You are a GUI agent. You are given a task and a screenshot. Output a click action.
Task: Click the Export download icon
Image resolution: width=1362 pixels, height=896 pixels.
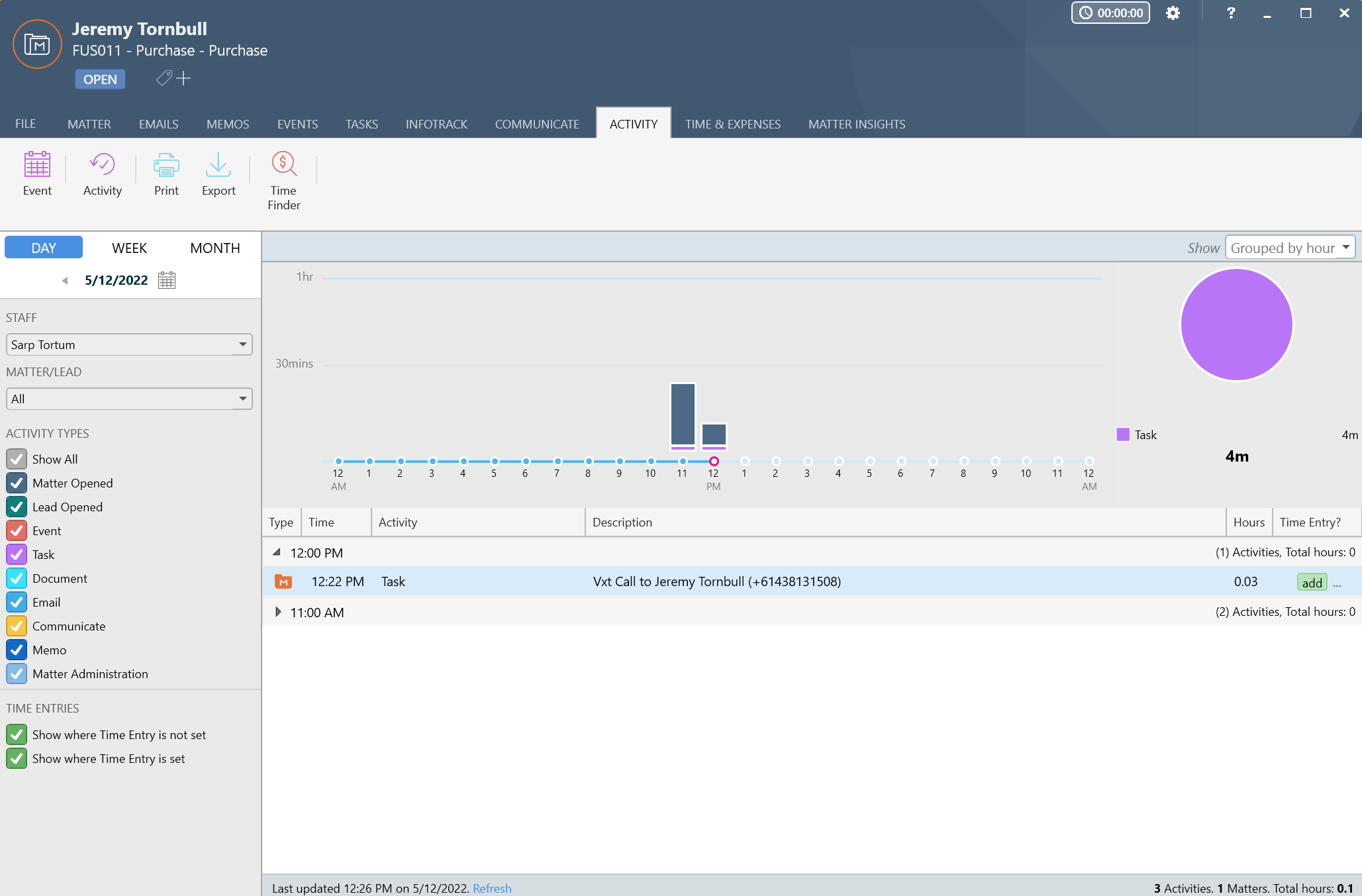coord(218,166)
